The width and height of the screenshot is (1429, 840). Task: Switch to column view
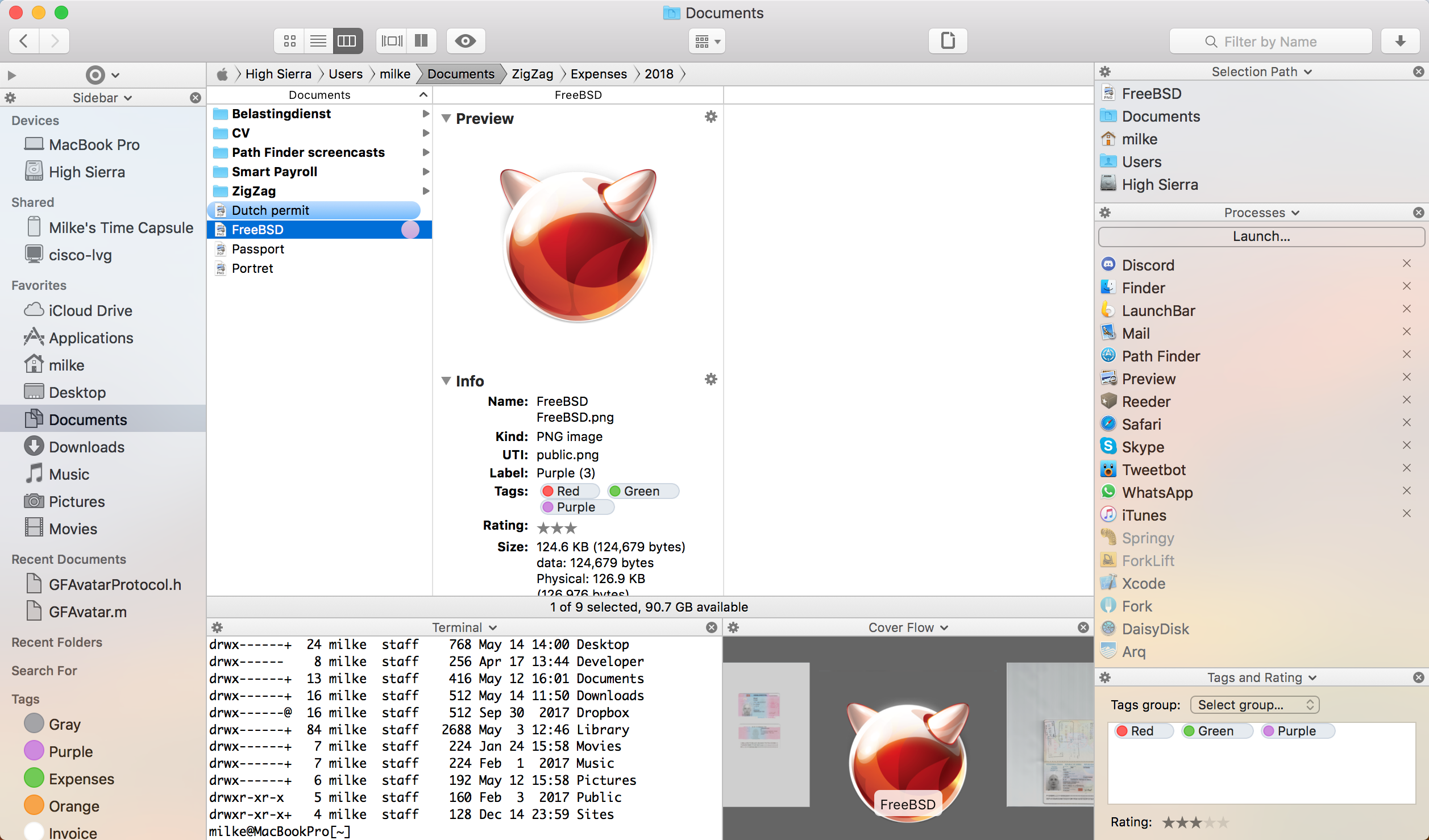(347, 41)
